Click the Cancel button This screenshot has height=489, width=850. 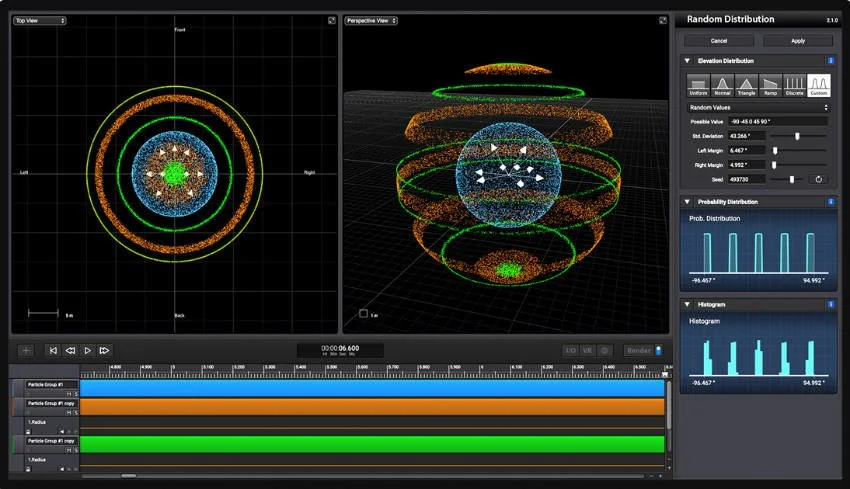719,41
